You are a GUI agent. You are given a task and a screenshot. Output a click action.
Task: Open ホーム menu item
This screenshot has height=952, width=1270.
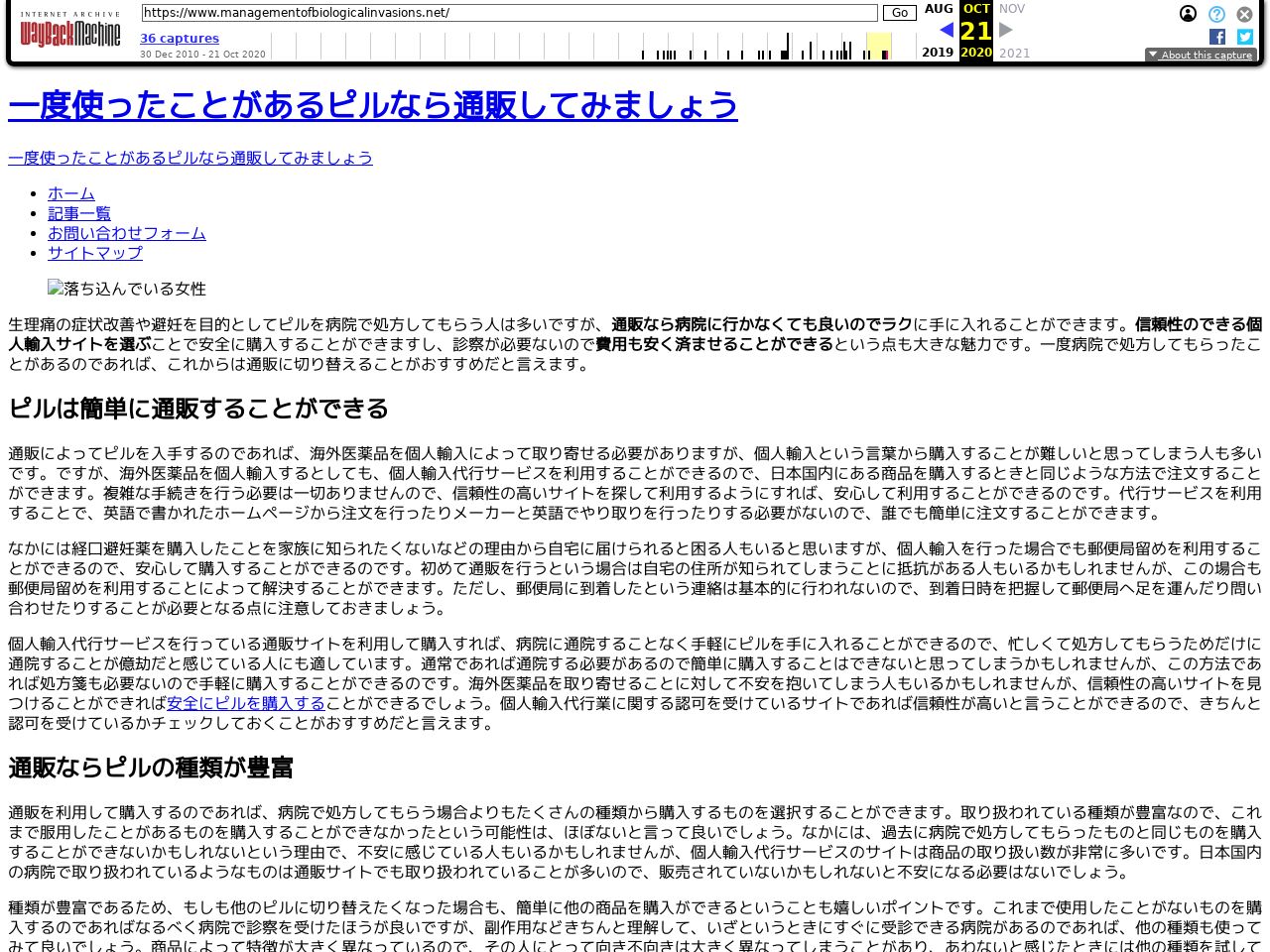pos(71,193)
